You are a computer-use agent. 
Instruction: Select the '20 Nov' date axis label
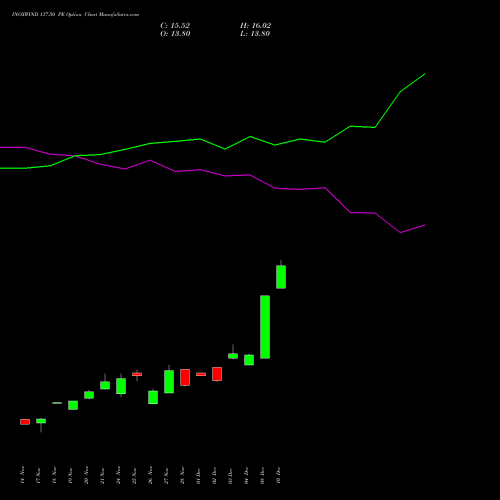pyautogui.click(x=86, y=475)
